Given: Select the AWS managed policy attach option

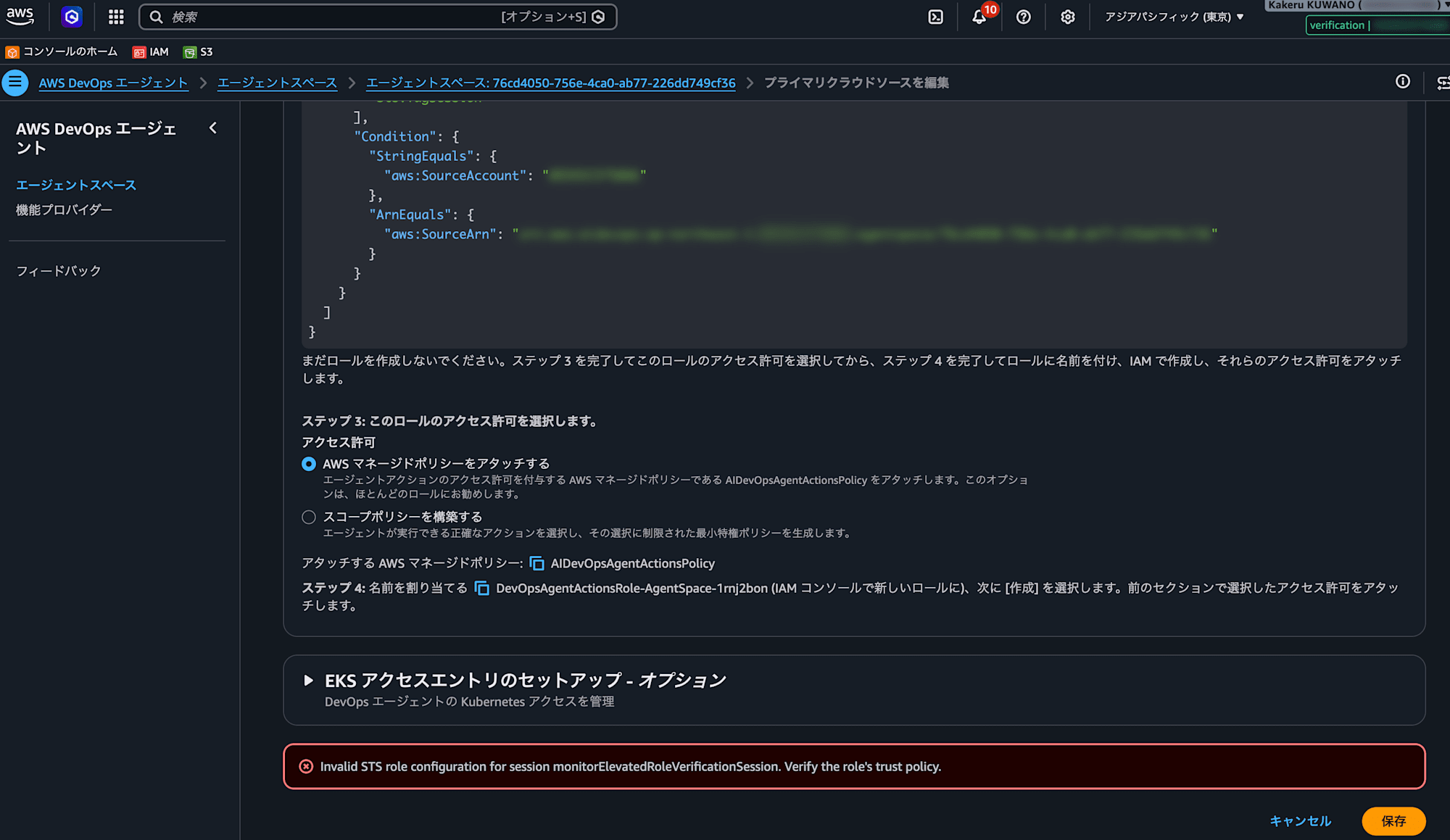Looking at the screenshot, I should (309, 464).
